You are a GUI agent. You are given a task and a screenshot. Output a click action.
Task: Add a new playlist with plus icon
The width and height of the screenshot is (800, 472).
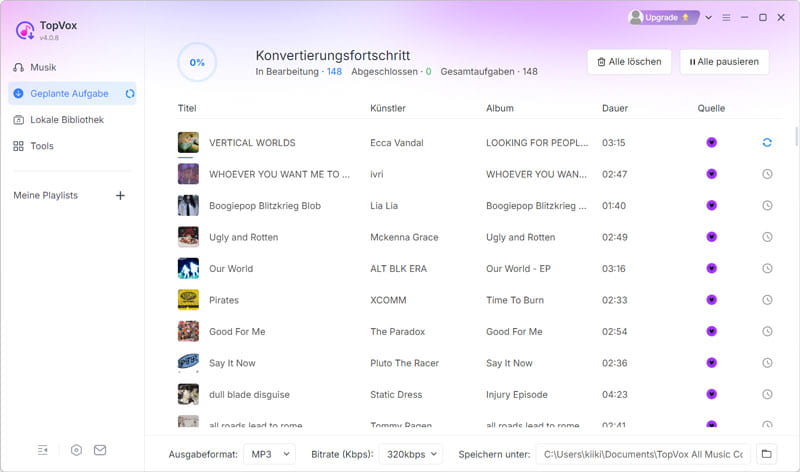120,195
